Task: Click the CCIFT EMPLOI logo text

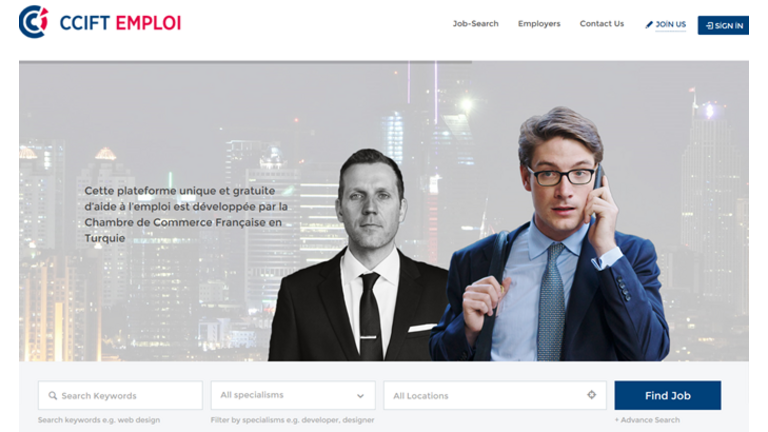Action: pyautogui.click(x=120, y=23)
